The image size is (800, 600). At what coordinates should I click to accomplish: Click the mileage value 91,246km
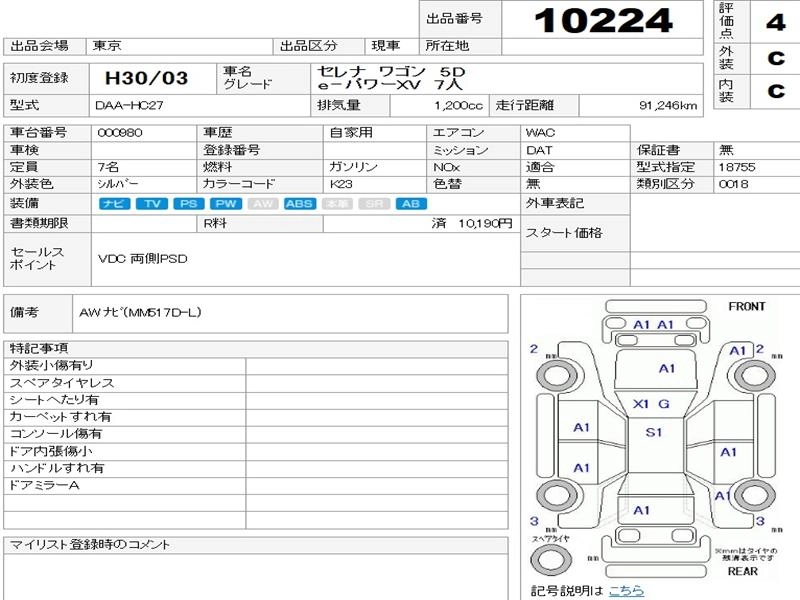point(668,106)
